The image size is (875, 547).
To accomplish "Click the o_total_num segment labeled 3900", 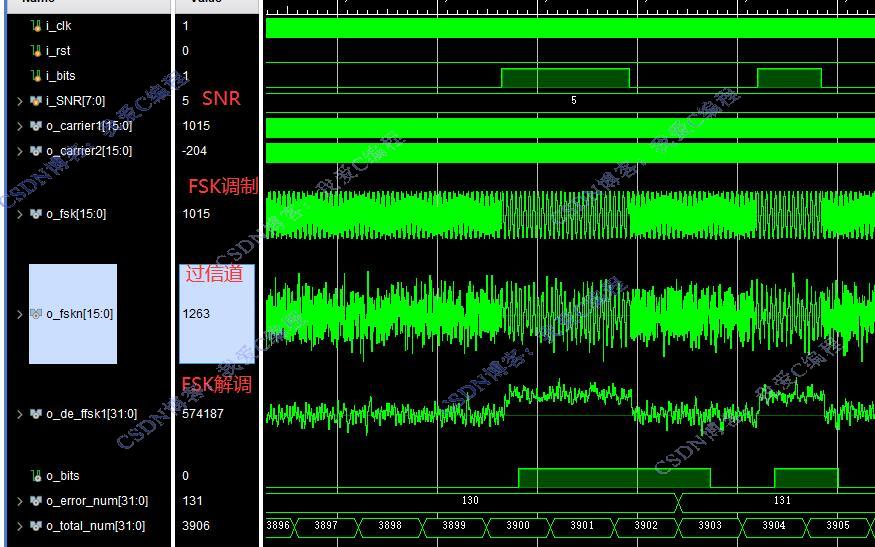I will [x=518, y=526].
